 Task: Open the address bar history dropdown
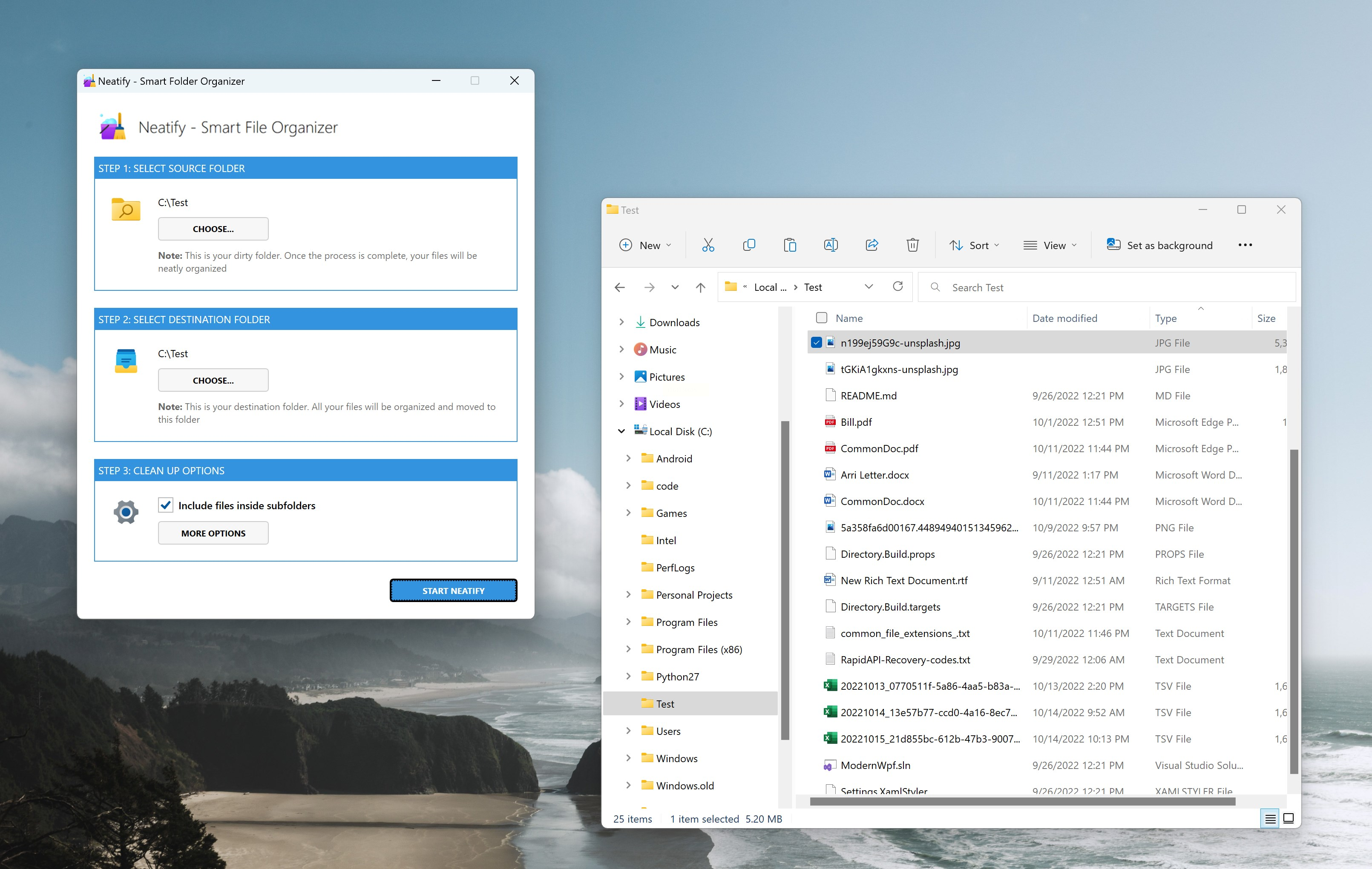869,287
